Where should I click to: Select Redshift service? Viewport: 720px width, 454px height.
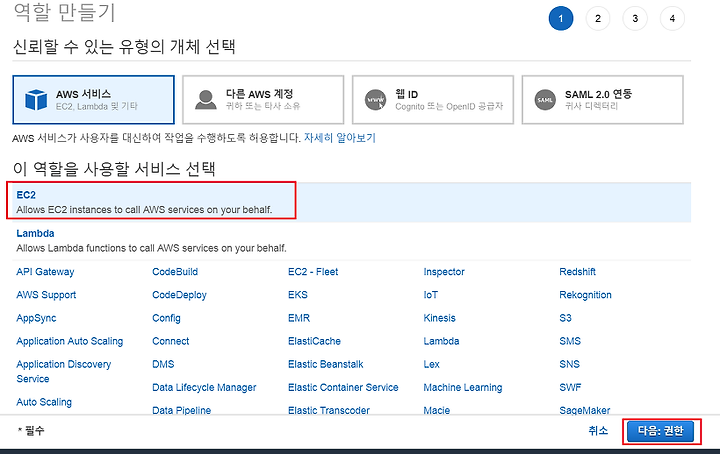[x=577, y=272]
